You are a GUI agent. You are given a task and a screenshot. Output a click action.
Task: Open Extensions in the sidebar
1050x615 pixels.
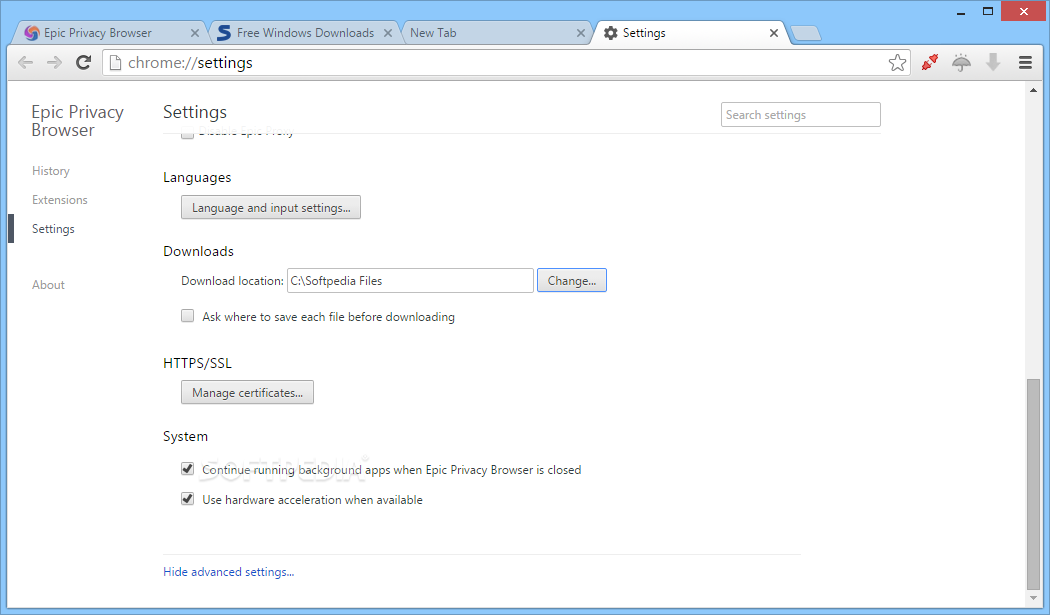point(60,200)
